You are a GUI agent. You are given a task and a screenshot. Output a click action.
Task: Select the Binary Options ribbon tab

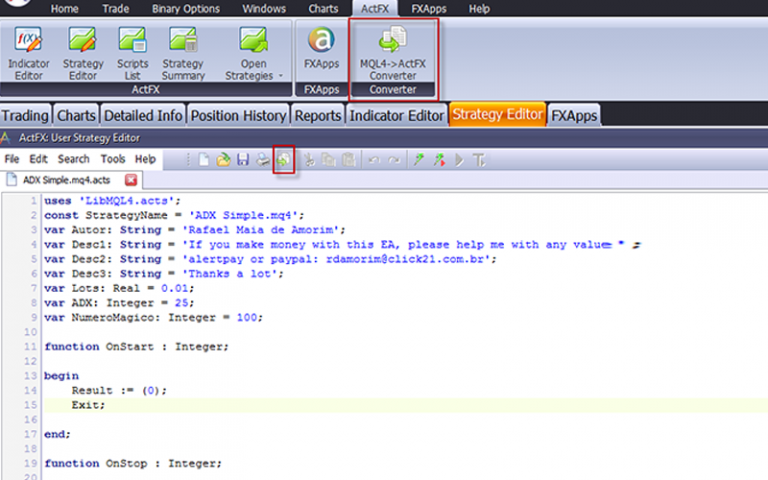(186, 9)
